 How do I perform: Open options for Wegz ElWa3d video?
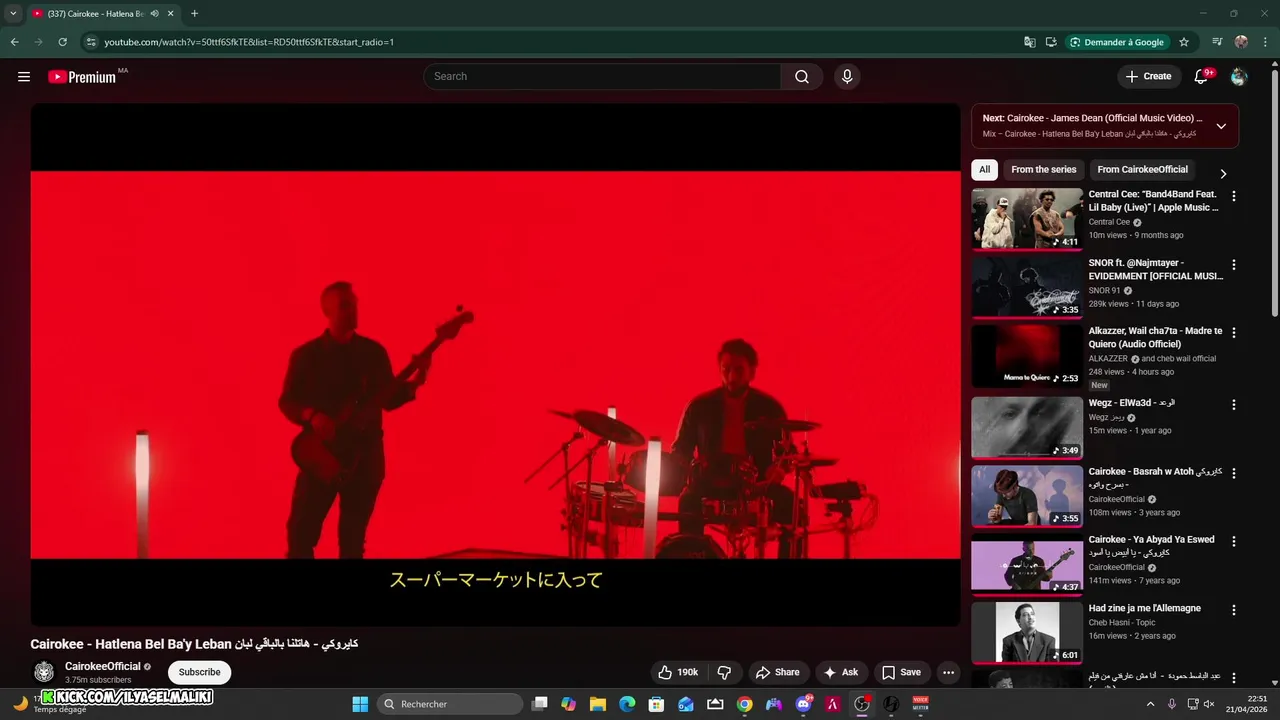(x=1233, y=405)
